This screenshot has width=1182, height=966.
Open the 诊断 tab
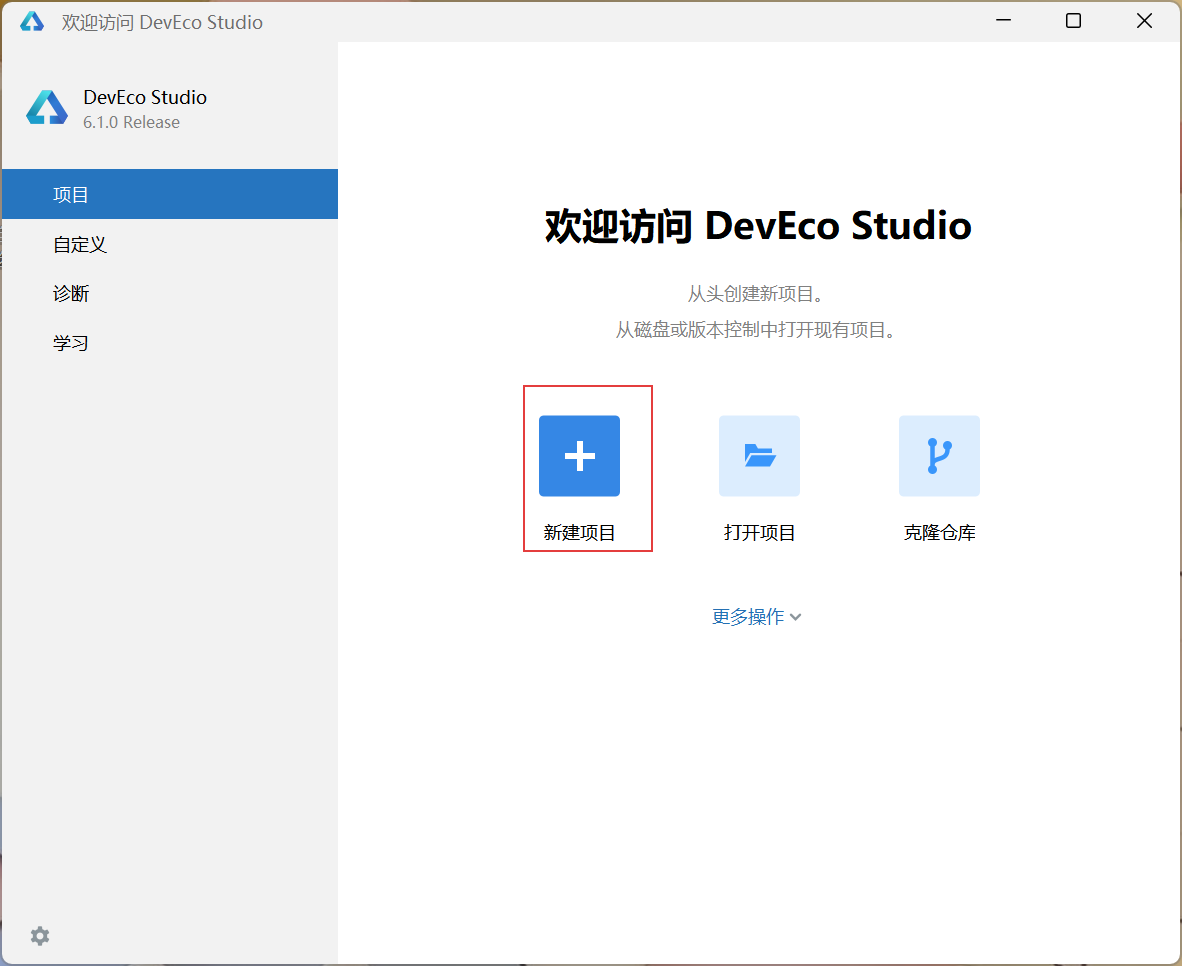tap(170, 293)
